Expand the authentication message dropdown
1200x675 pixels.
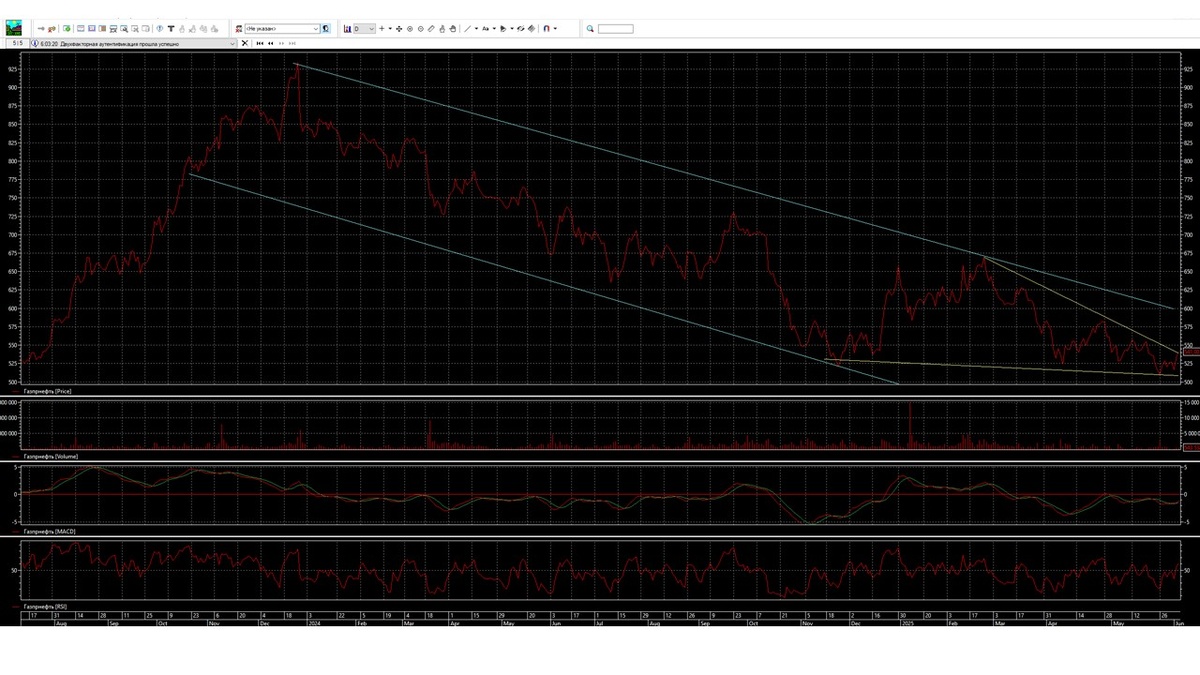(x=233, y=43)
